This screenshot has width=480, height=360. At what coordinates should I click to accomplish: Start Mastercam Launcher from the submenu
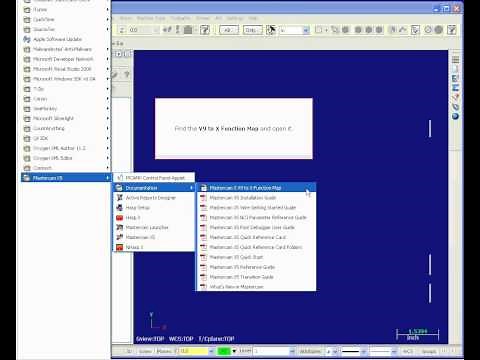[x=154, y=227]
